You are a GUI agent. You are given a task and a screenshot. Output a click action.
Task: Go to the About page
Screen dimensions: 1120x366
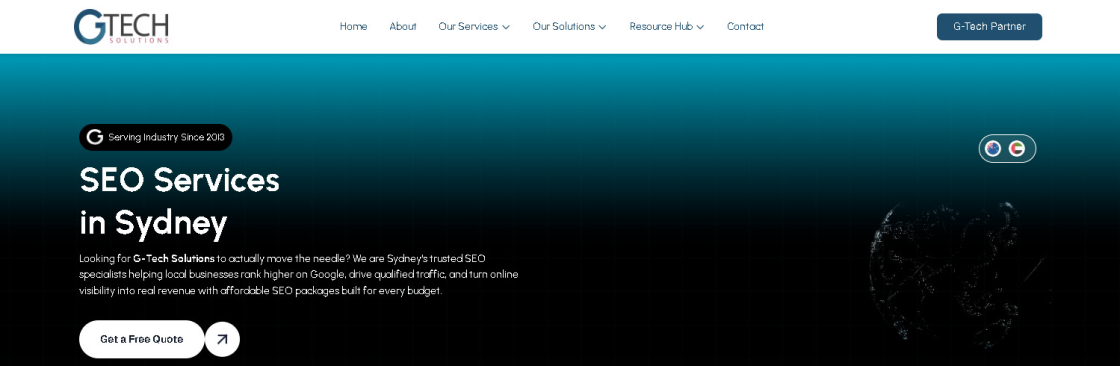pos(403,26)
